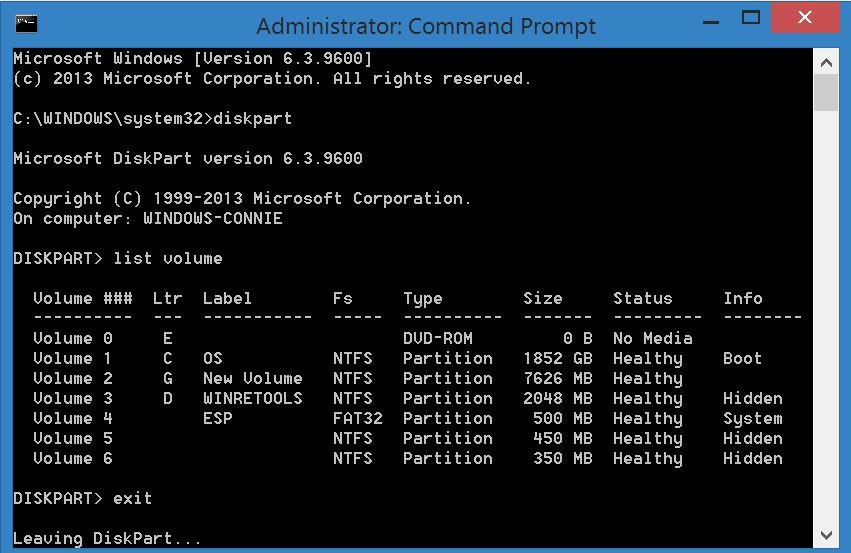The width and height of the screenshot is (851, 553).
Task: Click the 'Administrator: Command Prompt' title text
Action: tap(425, 26)
